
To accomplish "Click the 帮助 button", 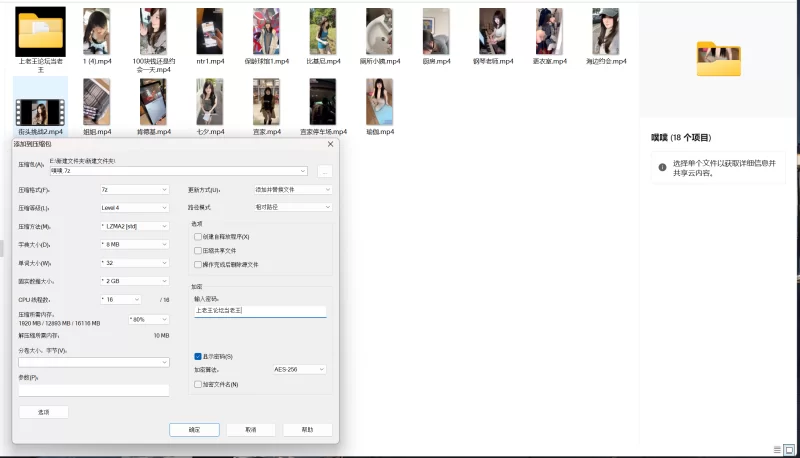I will click(308, 429).
